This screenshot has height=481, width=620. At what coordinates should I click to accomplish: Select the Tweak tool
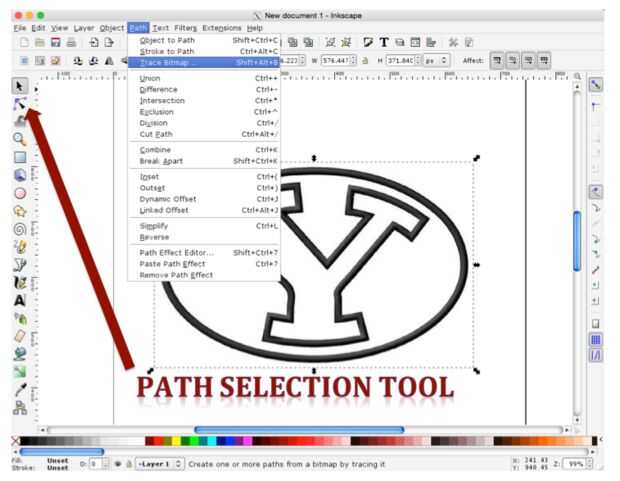pyautogui.click(x=19, y=121)
